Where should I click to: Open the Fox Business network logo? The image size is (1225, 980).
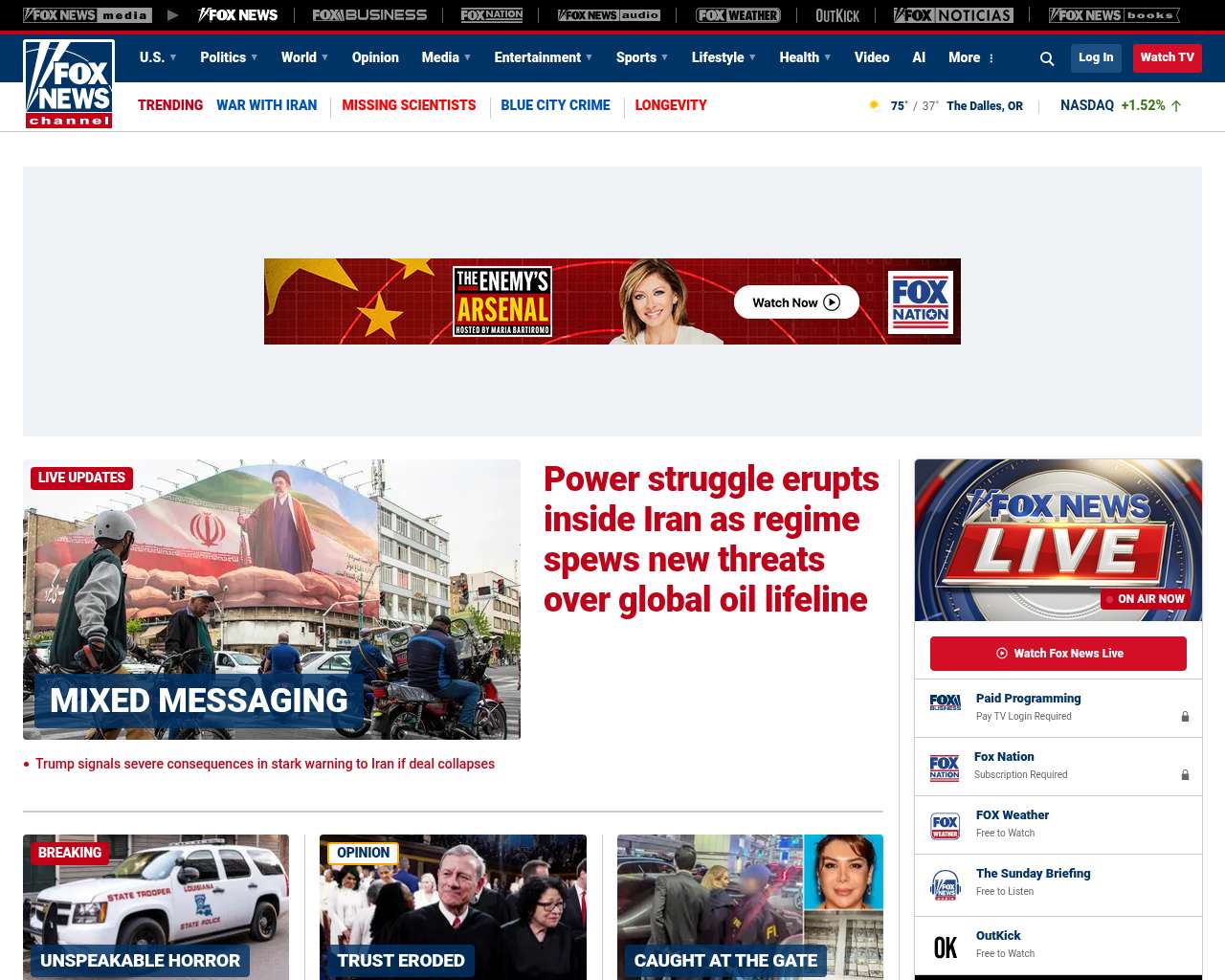[x=369, y=15]
